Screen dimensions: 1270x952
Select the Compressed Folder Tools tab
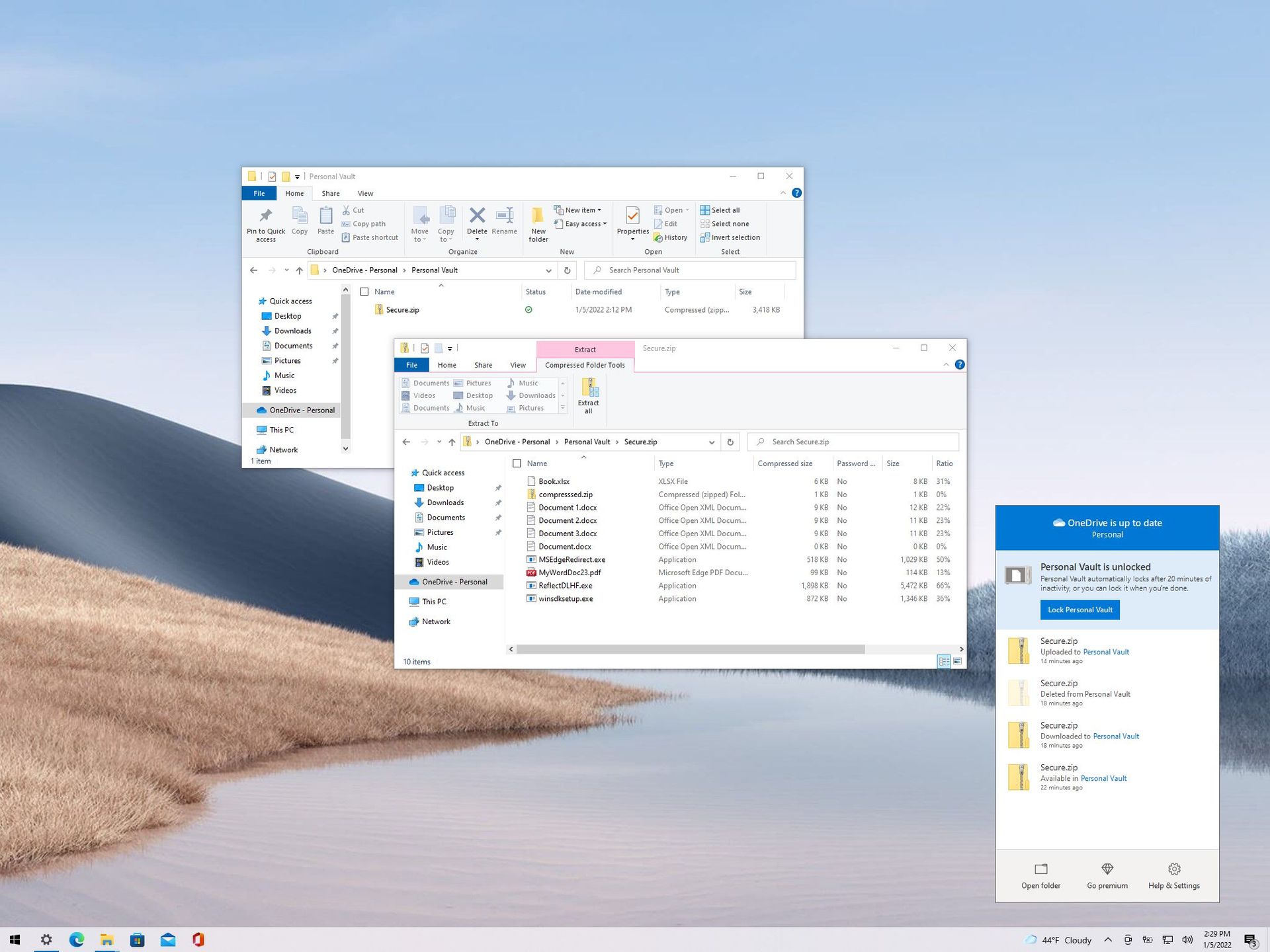point(584,364)
